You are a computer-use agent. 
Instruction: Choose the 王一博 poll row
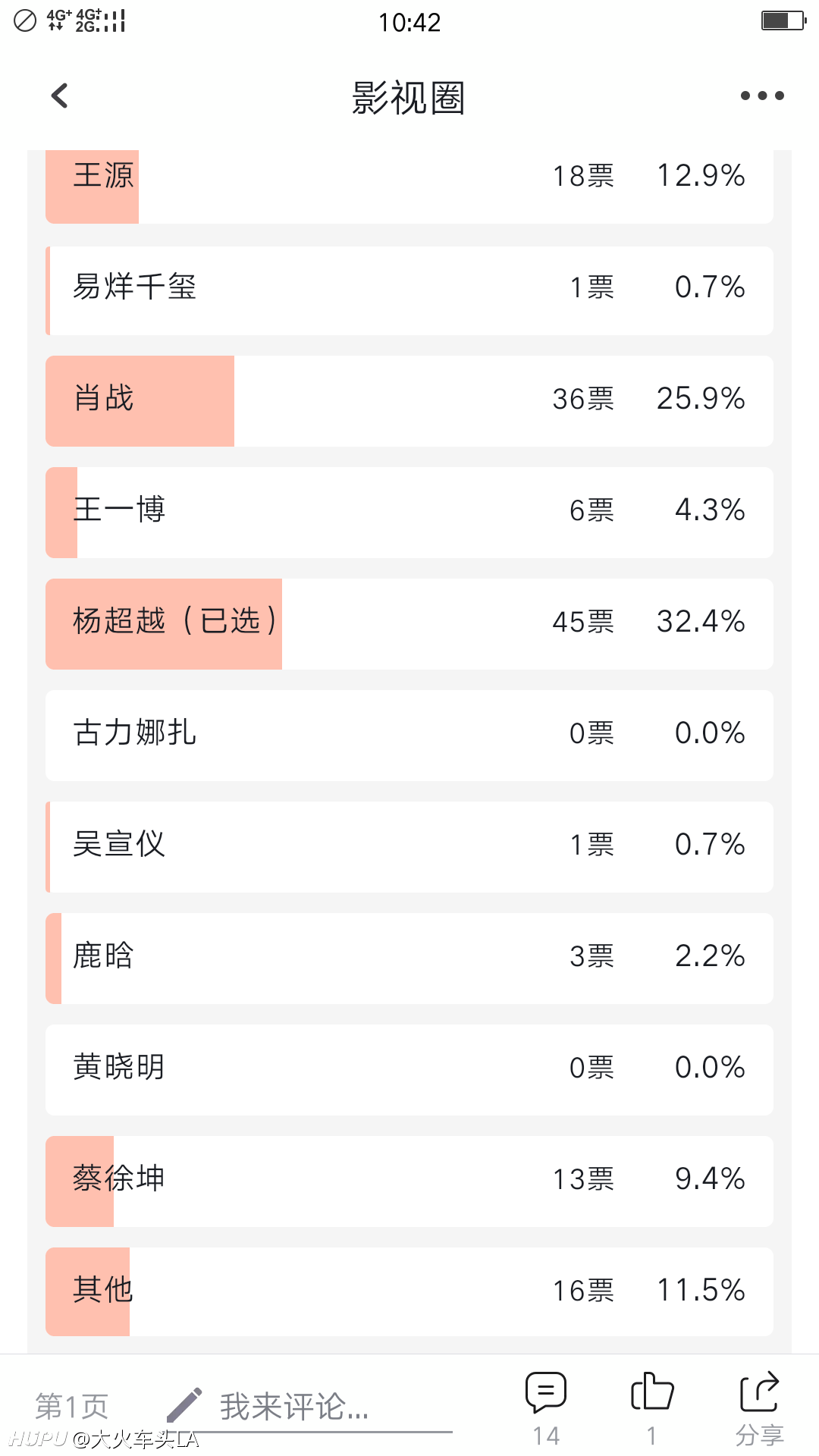pyautogui.click(x=409, y=513)
